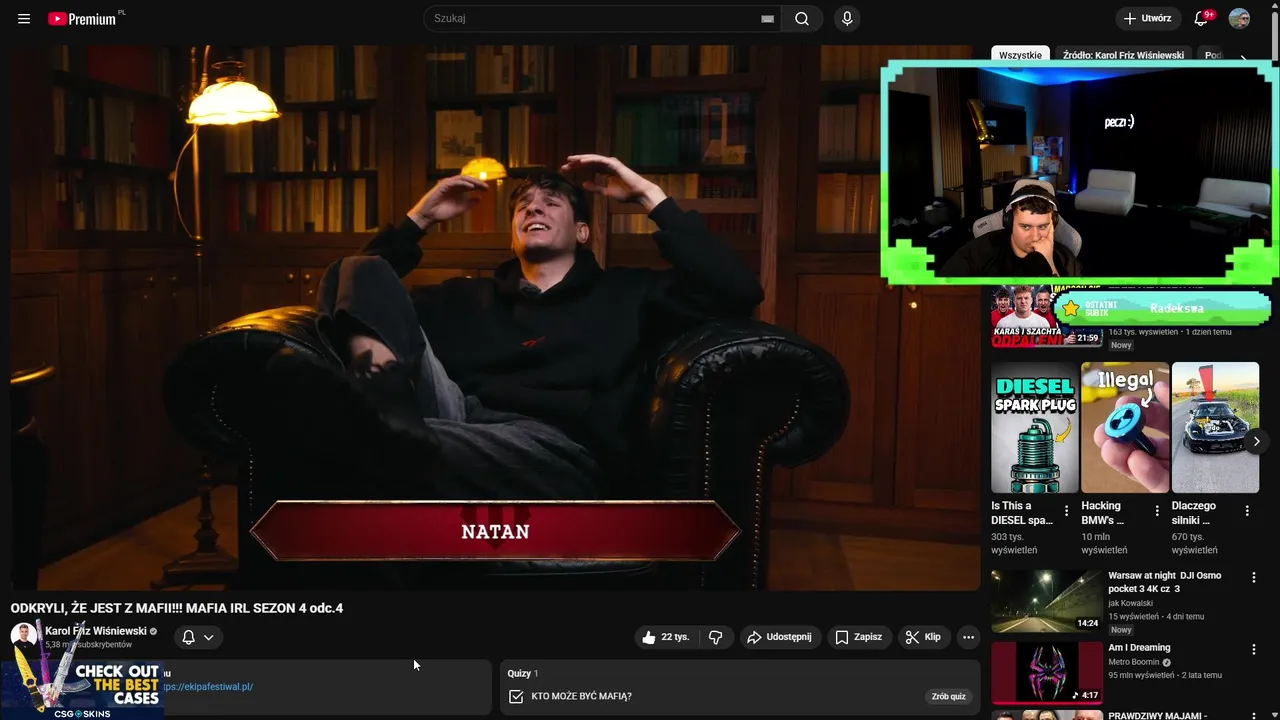Save video with Zapisz button
The height and width of the screenshot is (720, 1280).
pyautogui.click(x=859, y=637)
